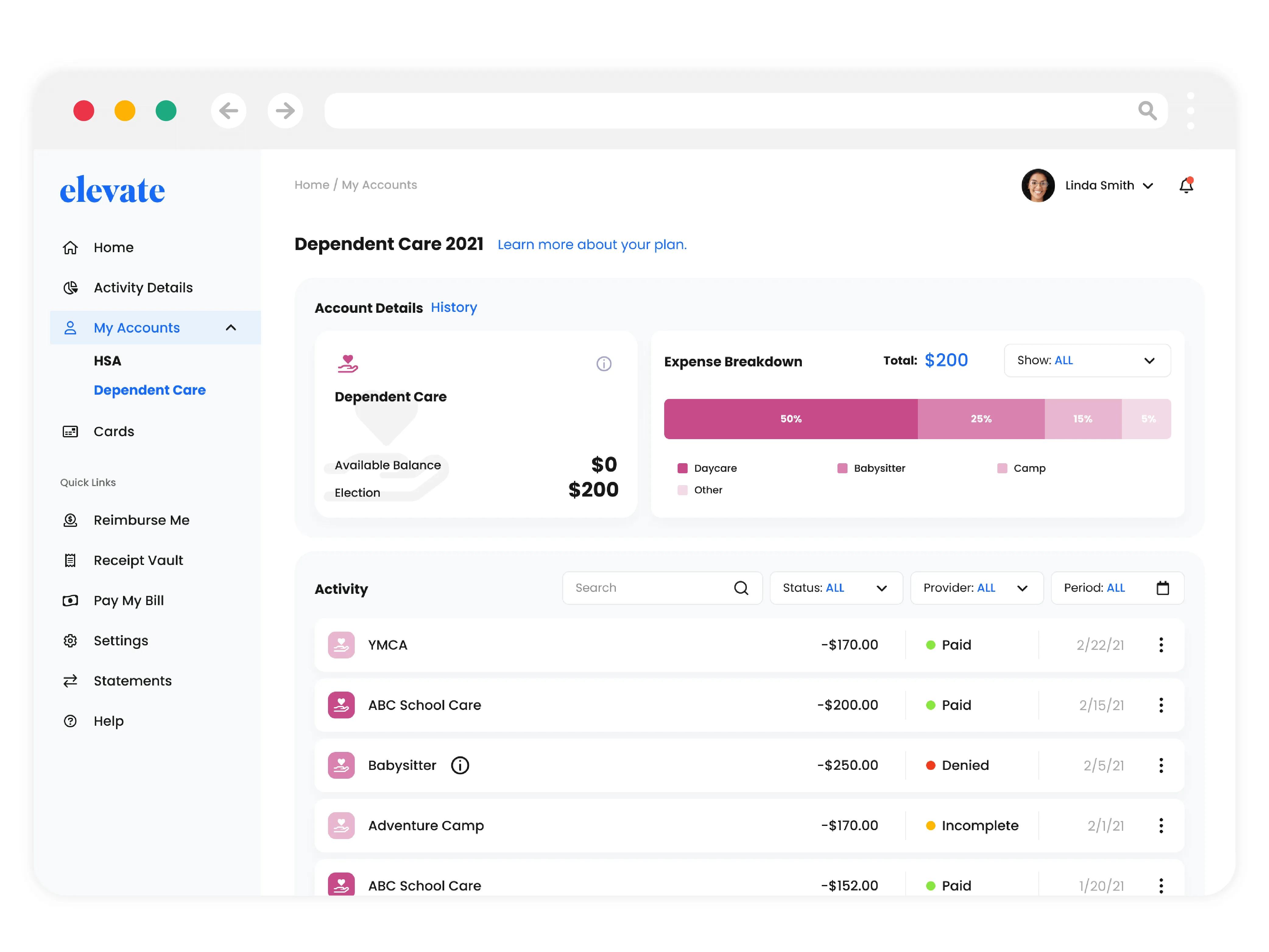Click the Babysitter info icon
The image size is (1269, 952).
point(460,766)
